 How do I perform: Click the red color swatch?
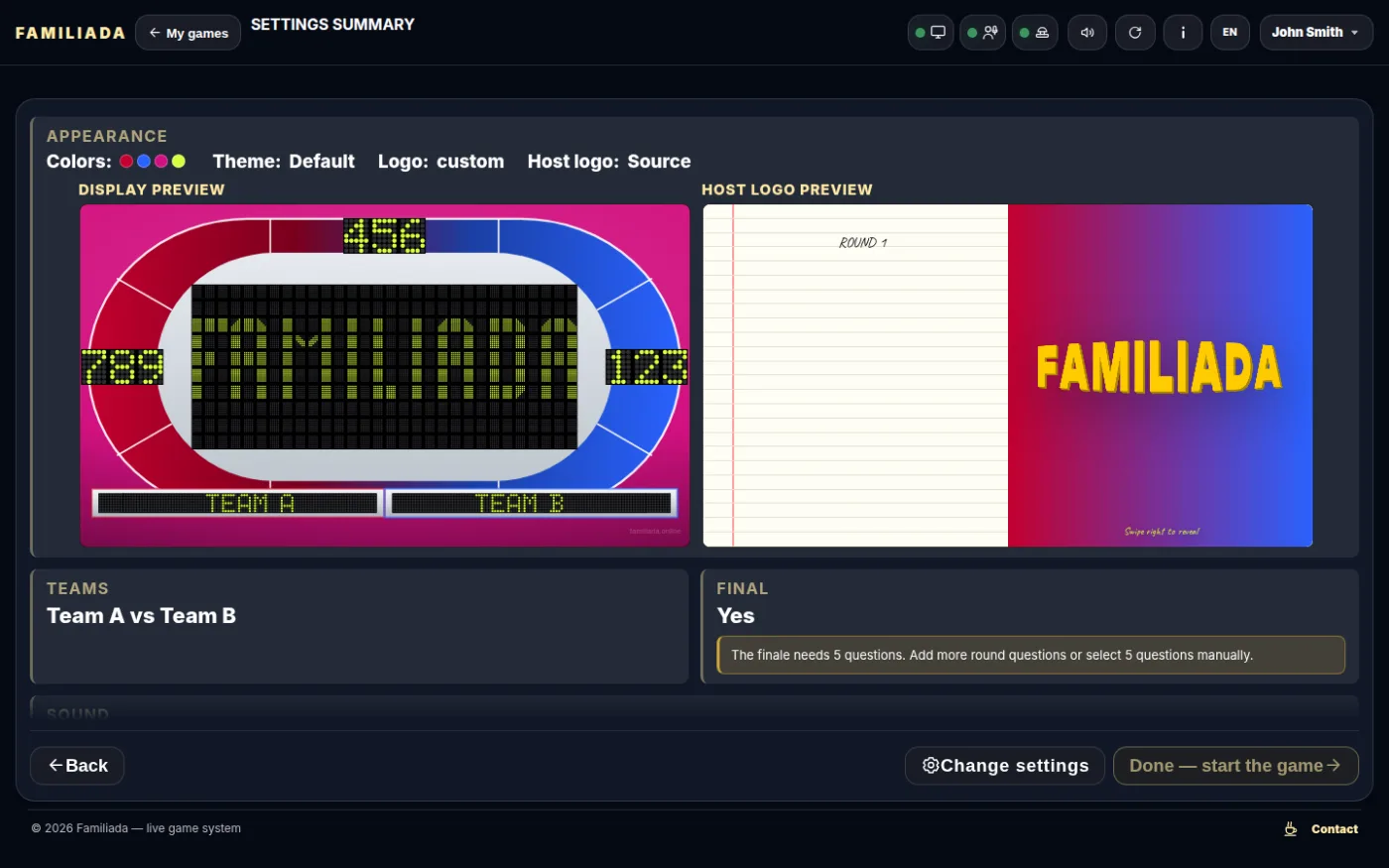tap(126, 161)
